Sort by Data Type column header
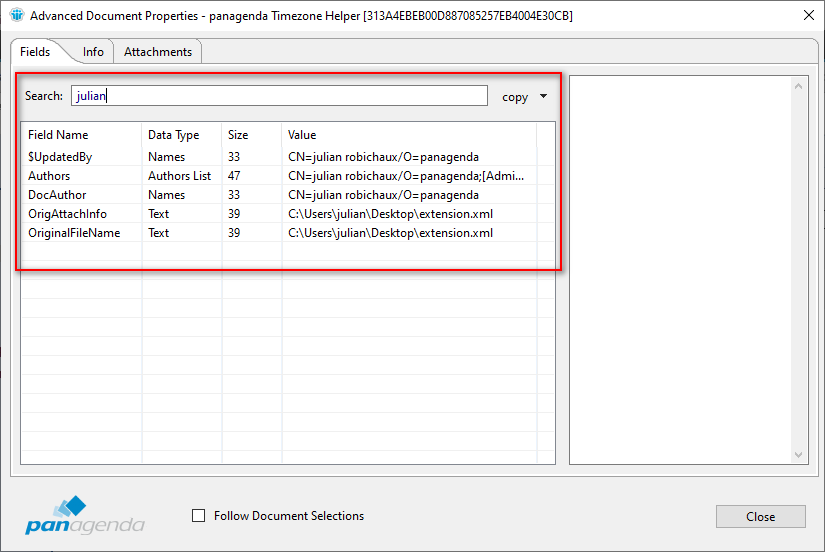Image resolution: width=825 pixels, height=552 pixels. coord(182,135)
